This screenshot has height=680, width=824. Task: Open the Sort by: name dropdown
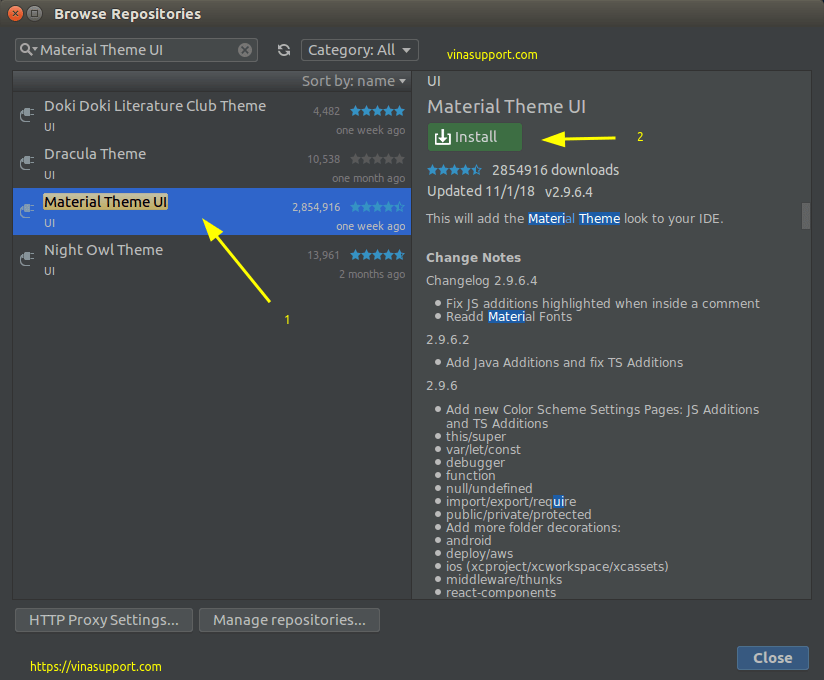pyautogui.click(x=350, y=80)
